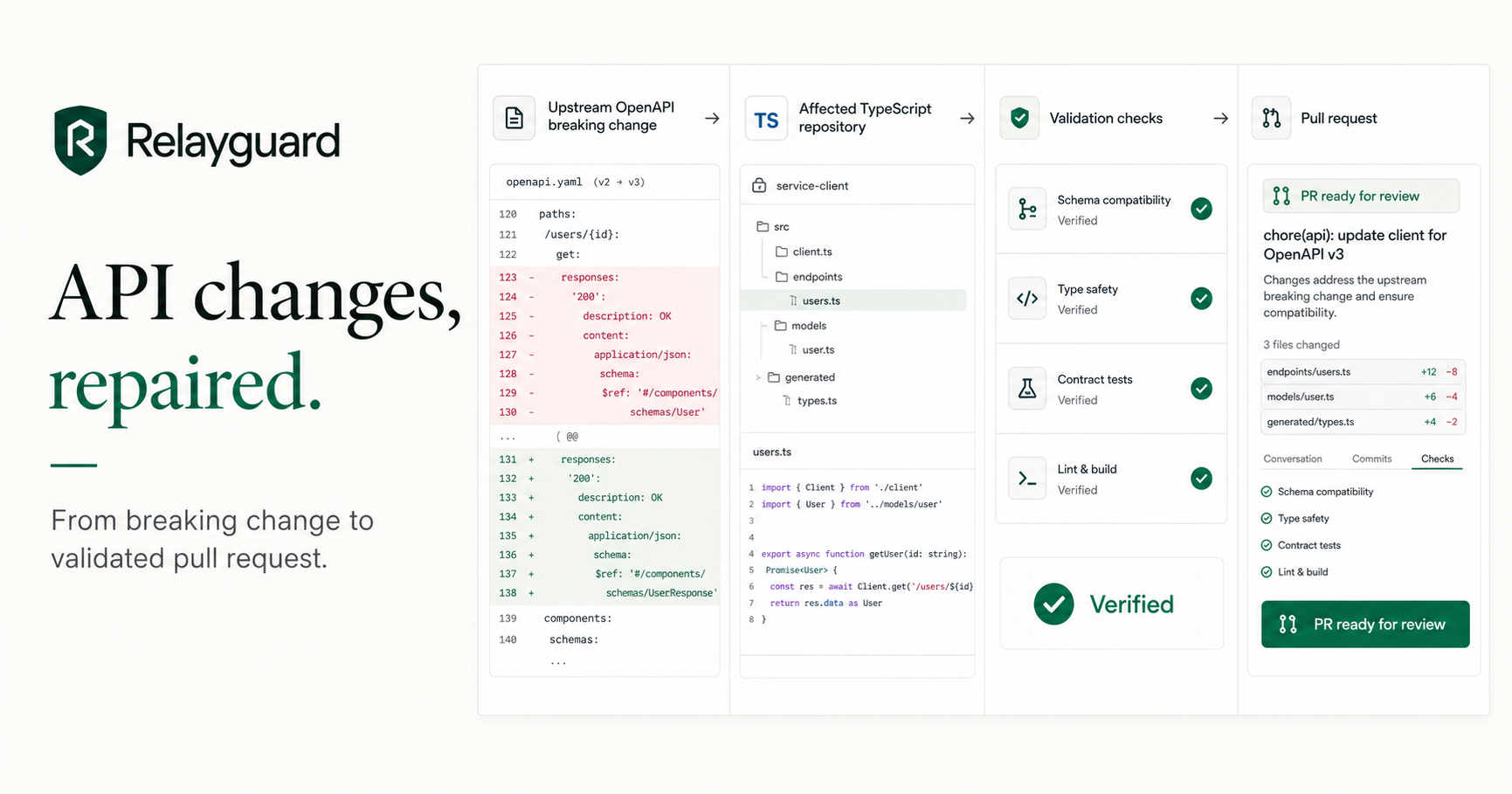Screen dimensions: 1512x794
Task: Click the code brackets icon for Type safety
Action: tap(1027, 299)
